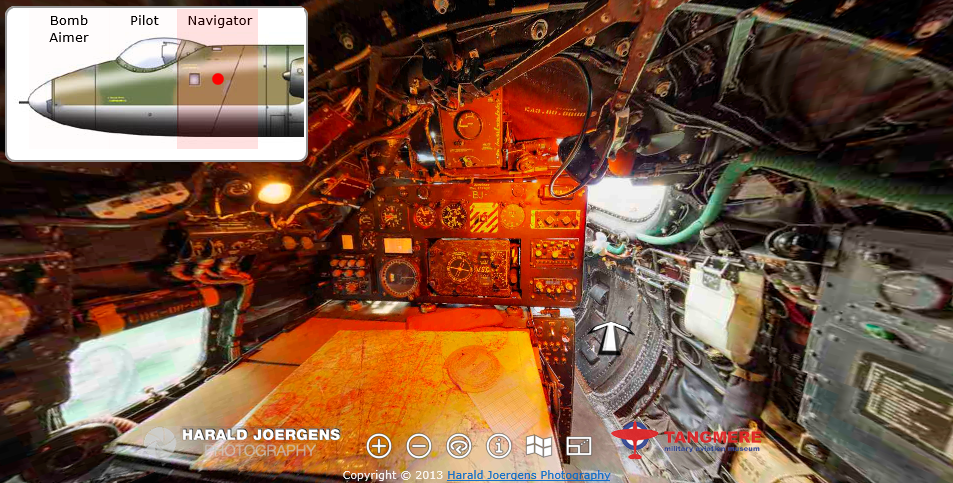This screenshot has width=953, height=483.
Task: Select the Navigator position label
Action: [x=220, y=21]
